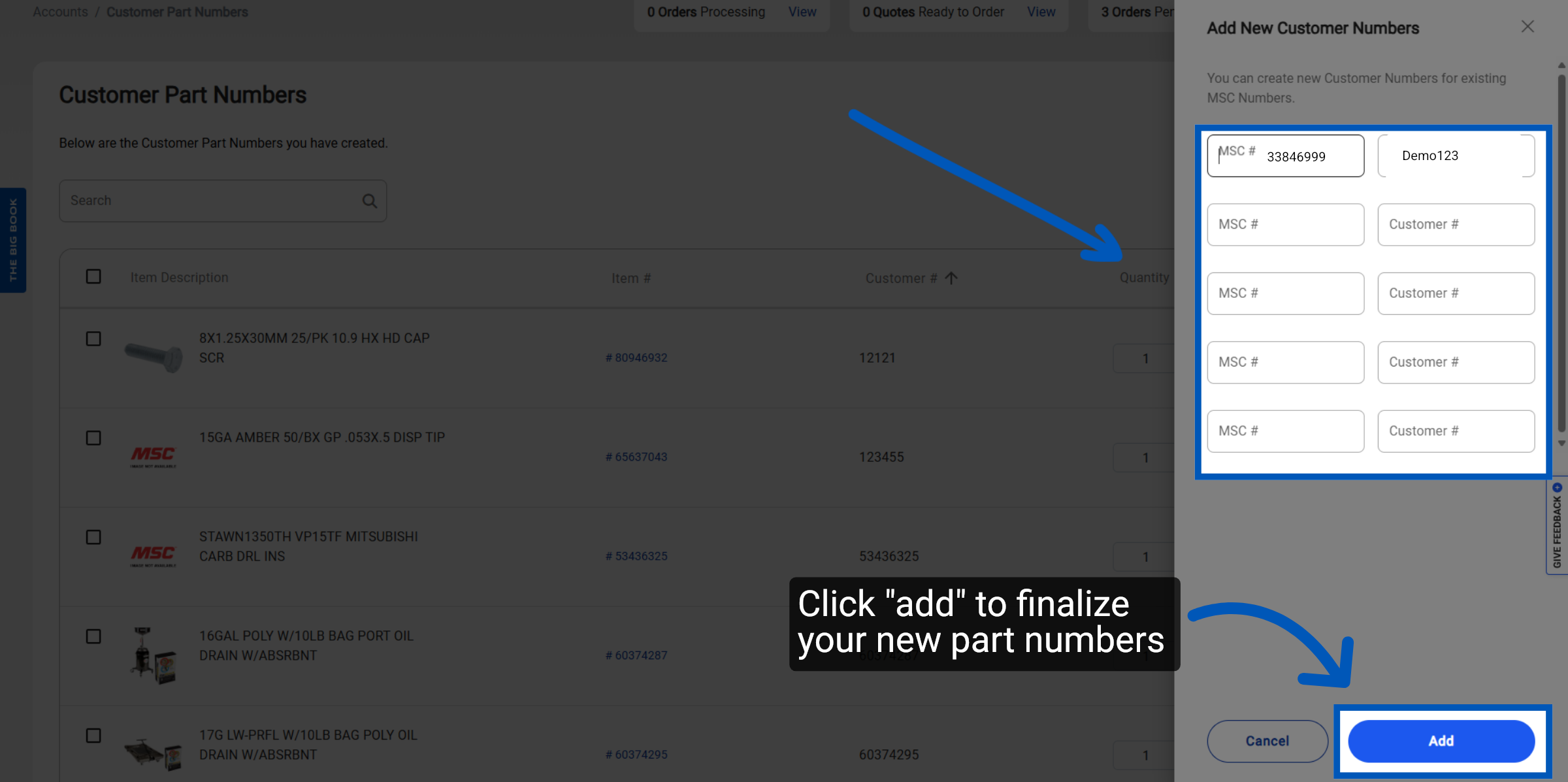
Task: Open item link # 65637043
Action: coord(636,457)
